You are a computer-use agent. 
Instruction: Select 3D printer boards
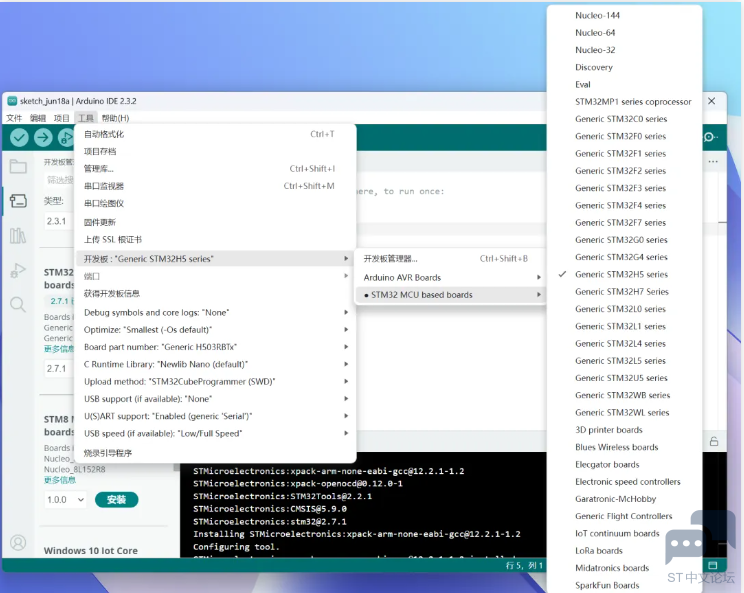pyautogui.click(x=624, y=430)
